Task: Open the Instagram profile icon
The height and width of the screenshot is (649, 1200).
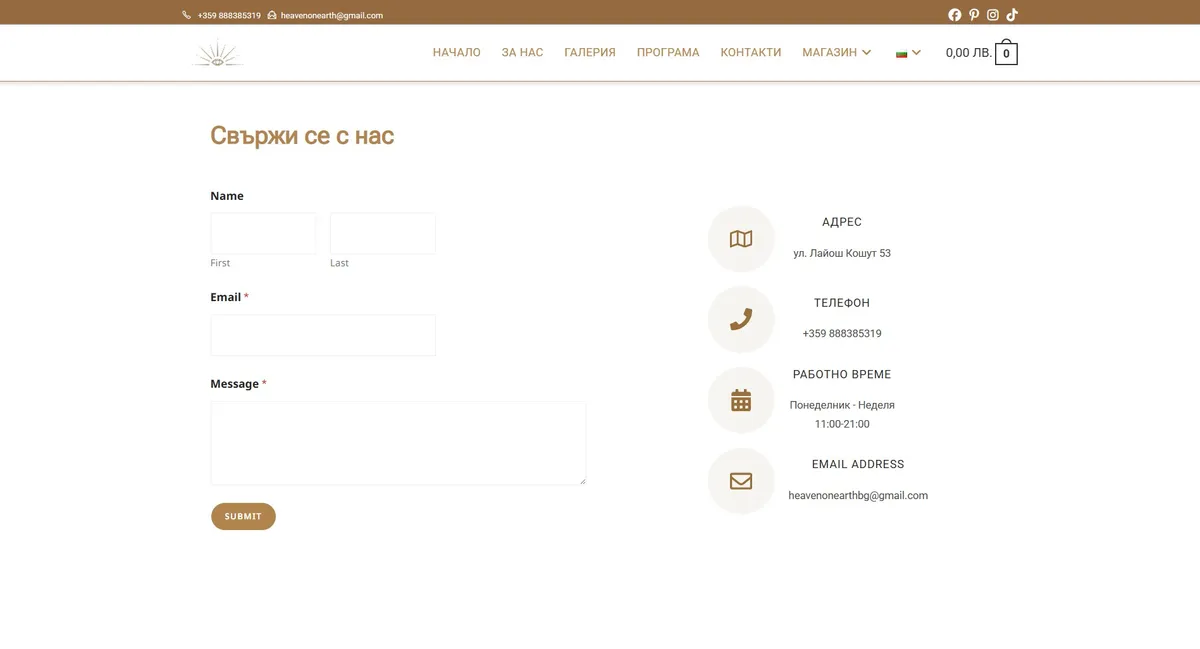Action: [x=993, y=15]
